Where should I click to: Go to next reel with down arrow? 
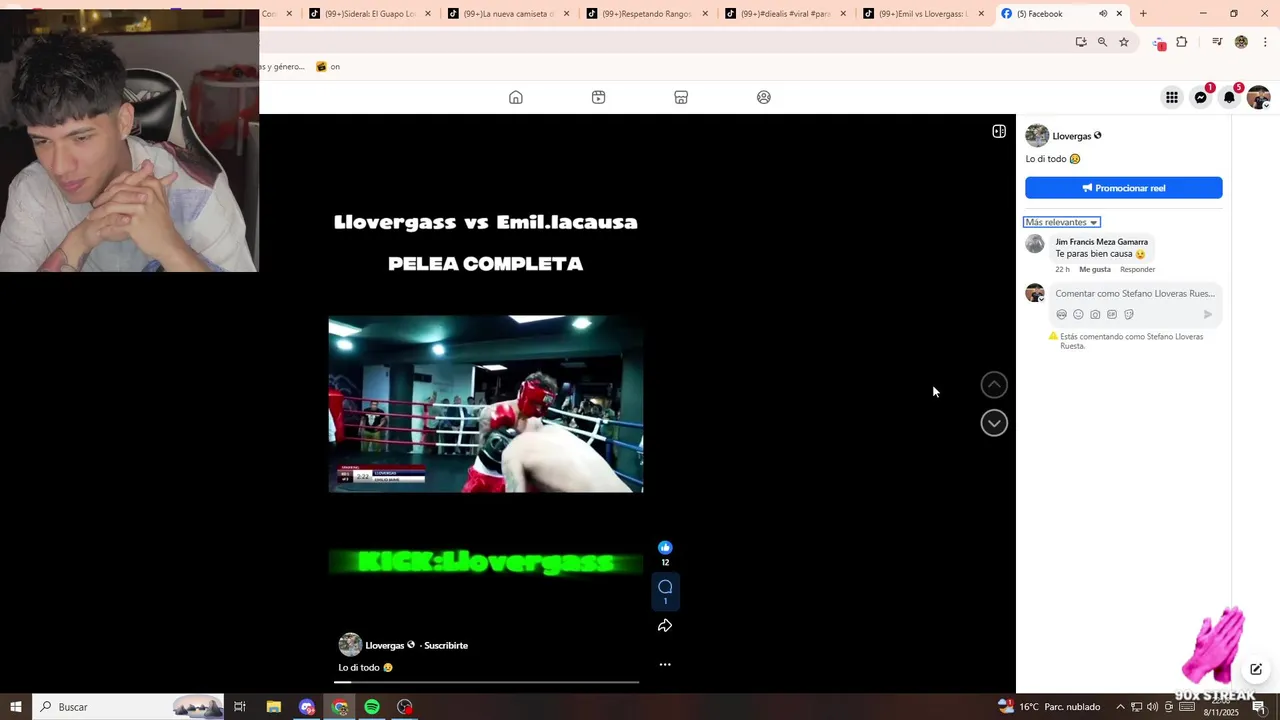[994, 423]
